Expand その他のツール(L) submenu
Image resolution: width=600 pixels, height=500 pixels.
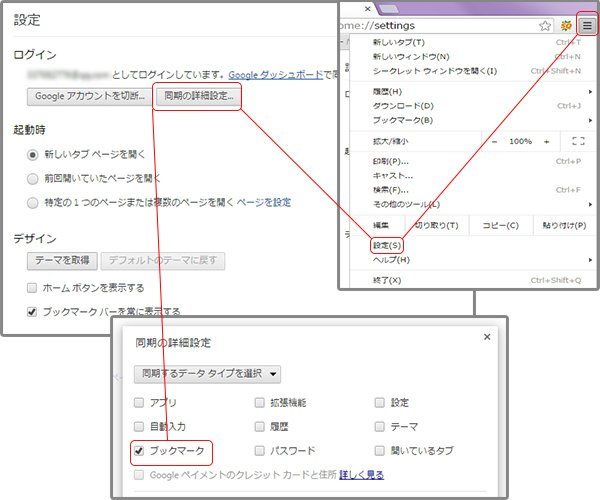[x=473, y=204]
